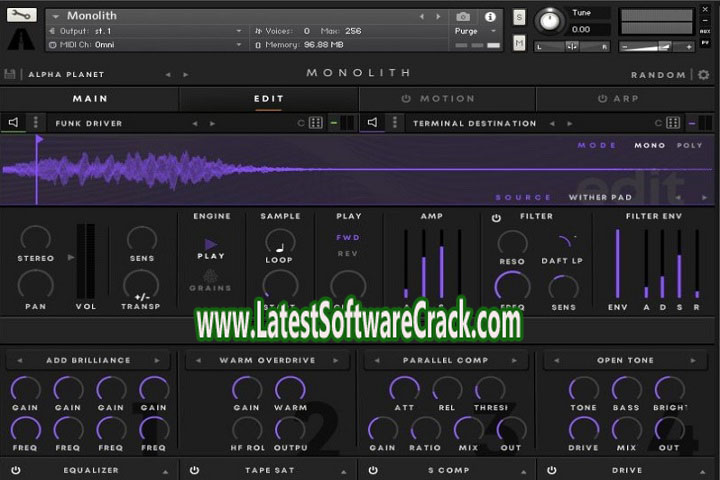Click the settings gear next to Random
This screenshot has width=720, height=480.
click(x=703, y=75)
